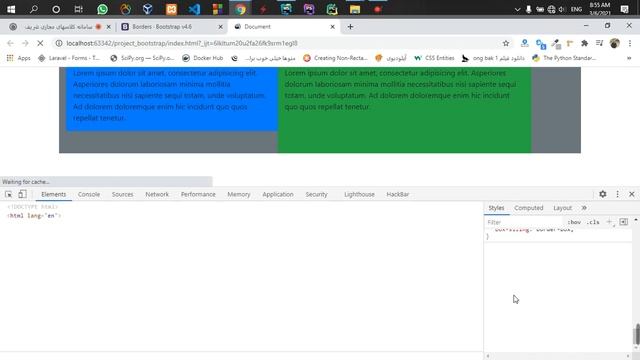Open the Chrome Extensions puzzle icon

coord(584,43)
